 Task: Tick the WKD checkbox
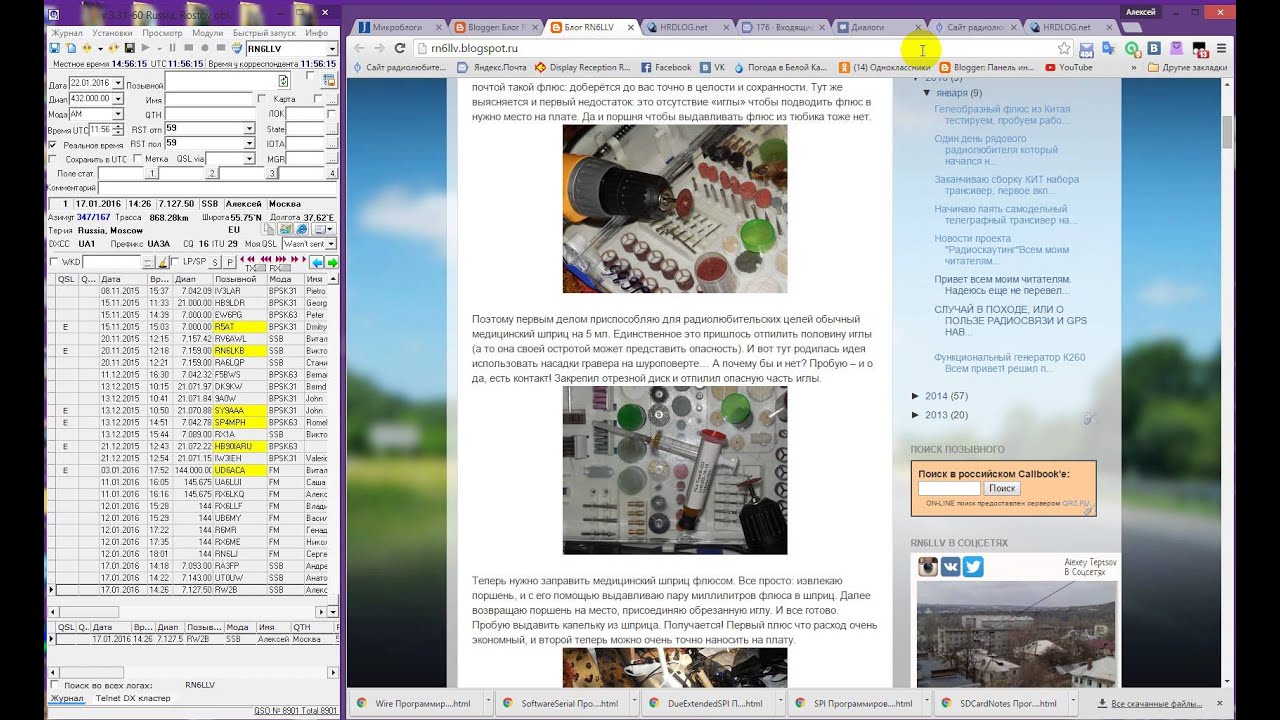pos(54,262)
